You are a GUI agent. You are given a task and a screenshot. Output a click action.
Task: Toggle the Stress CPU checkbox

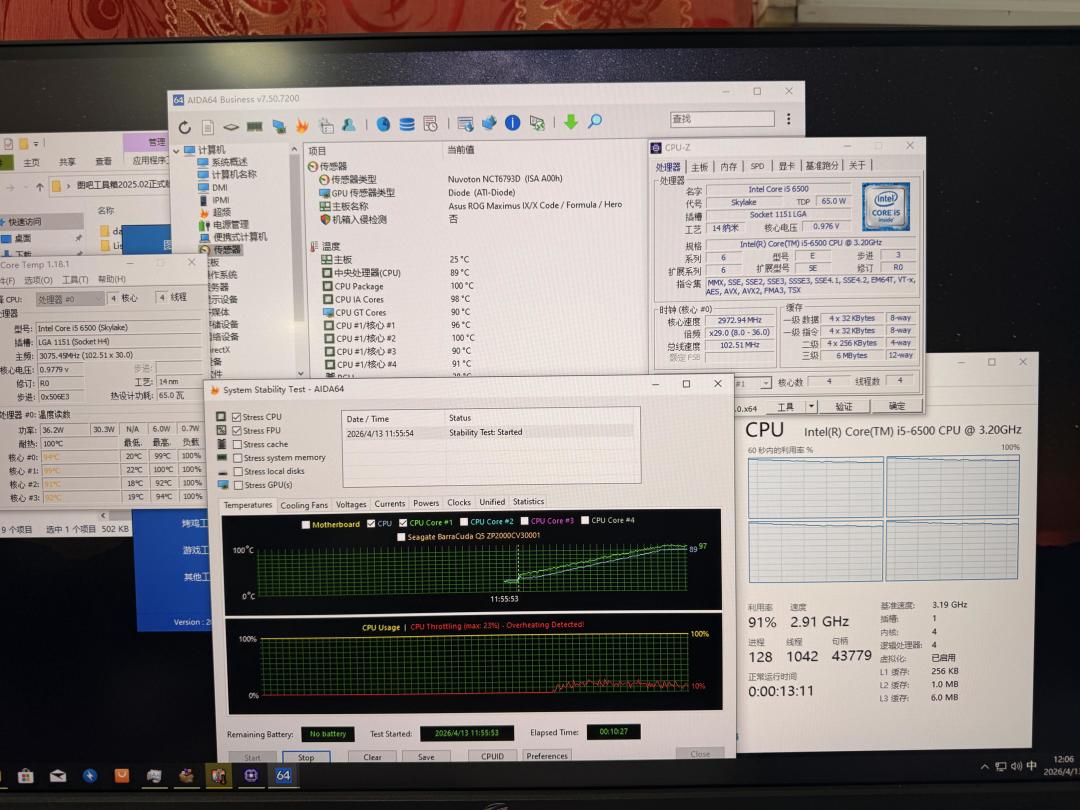point(236,417)
